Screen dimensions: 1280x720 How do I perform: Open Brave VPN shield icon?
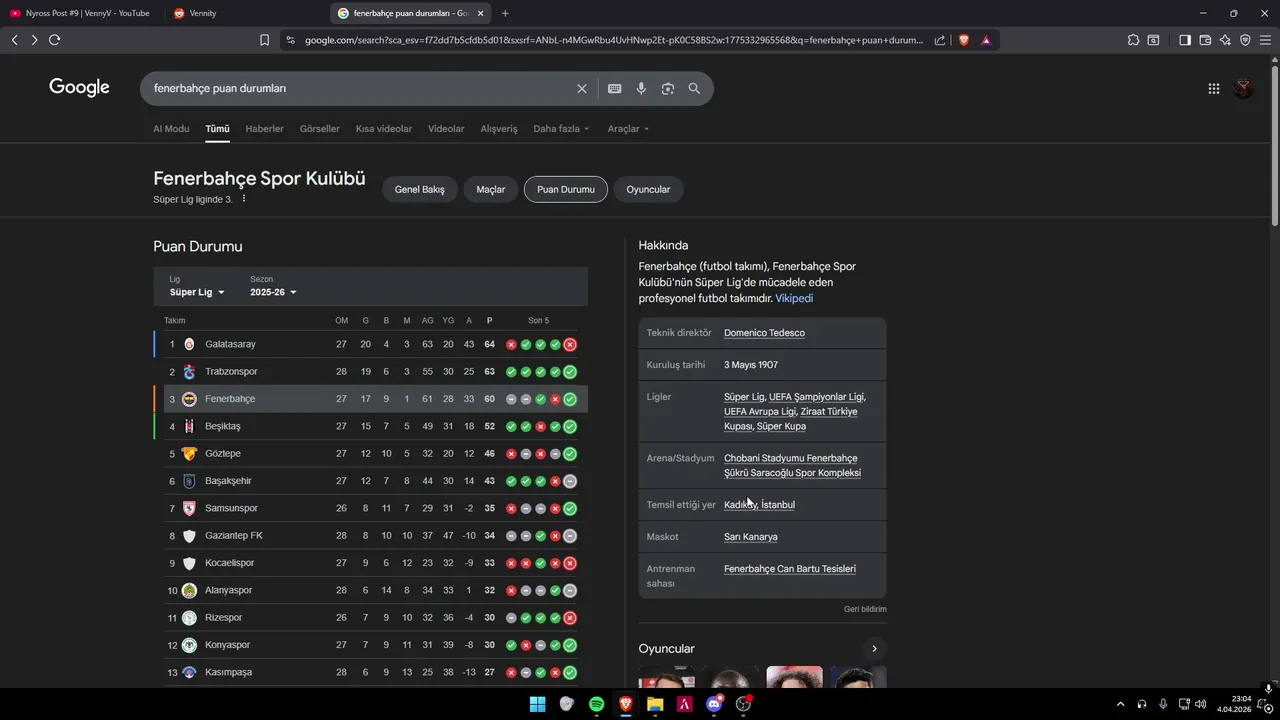pyautogui.click(x=1245, y=40)
